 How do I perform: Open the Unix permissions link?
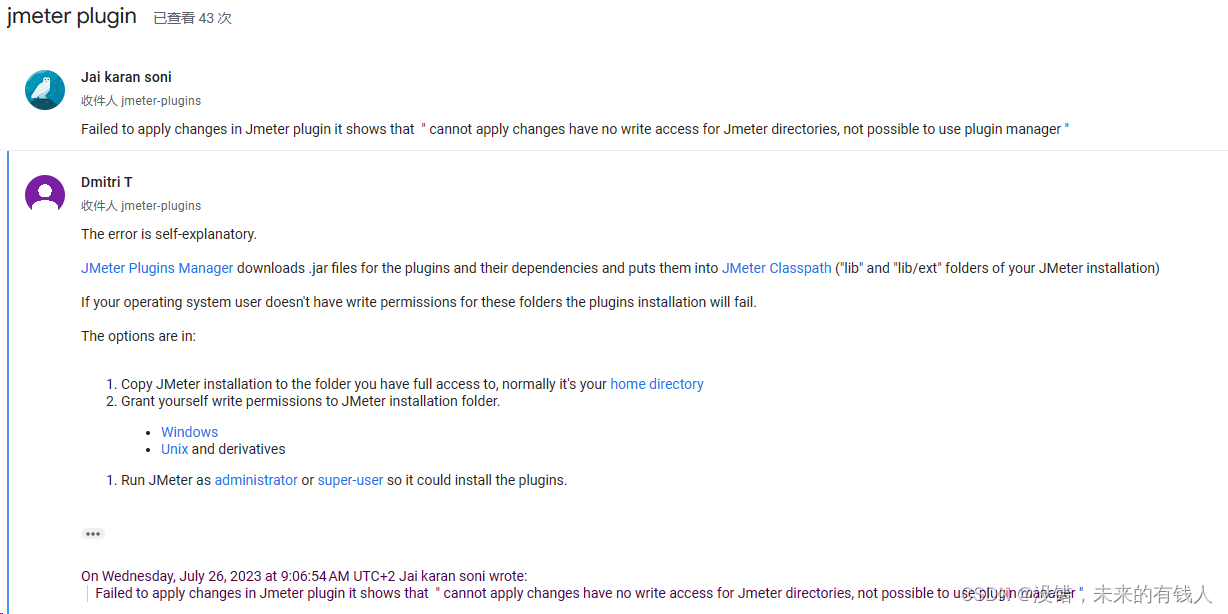pos(174,449)
